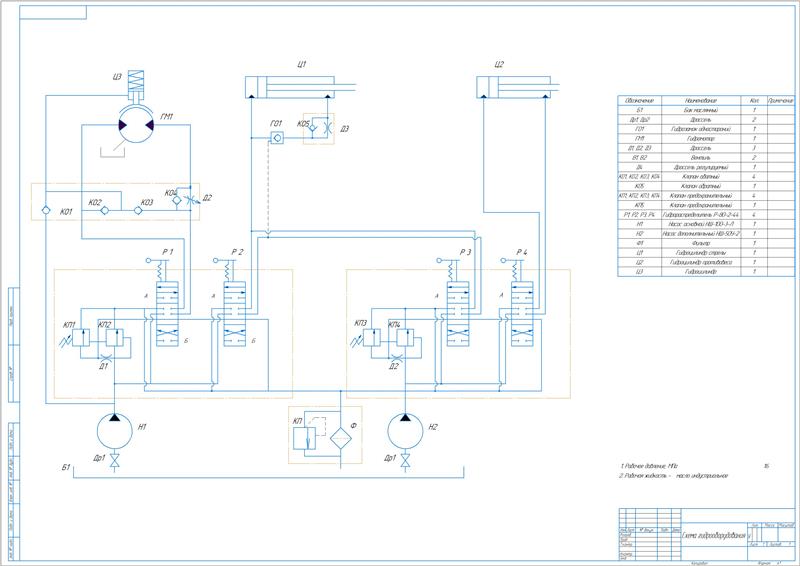Select the Р 1 distributor valve block
Viewport: 800px width, 566px height.
(167, 313)
